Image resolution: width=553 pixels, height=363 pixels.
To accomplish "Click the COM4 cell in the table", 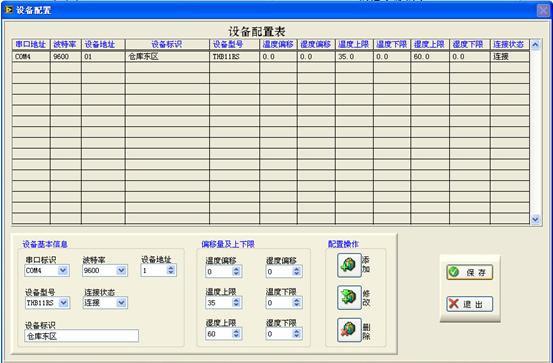I will [31, 56].
